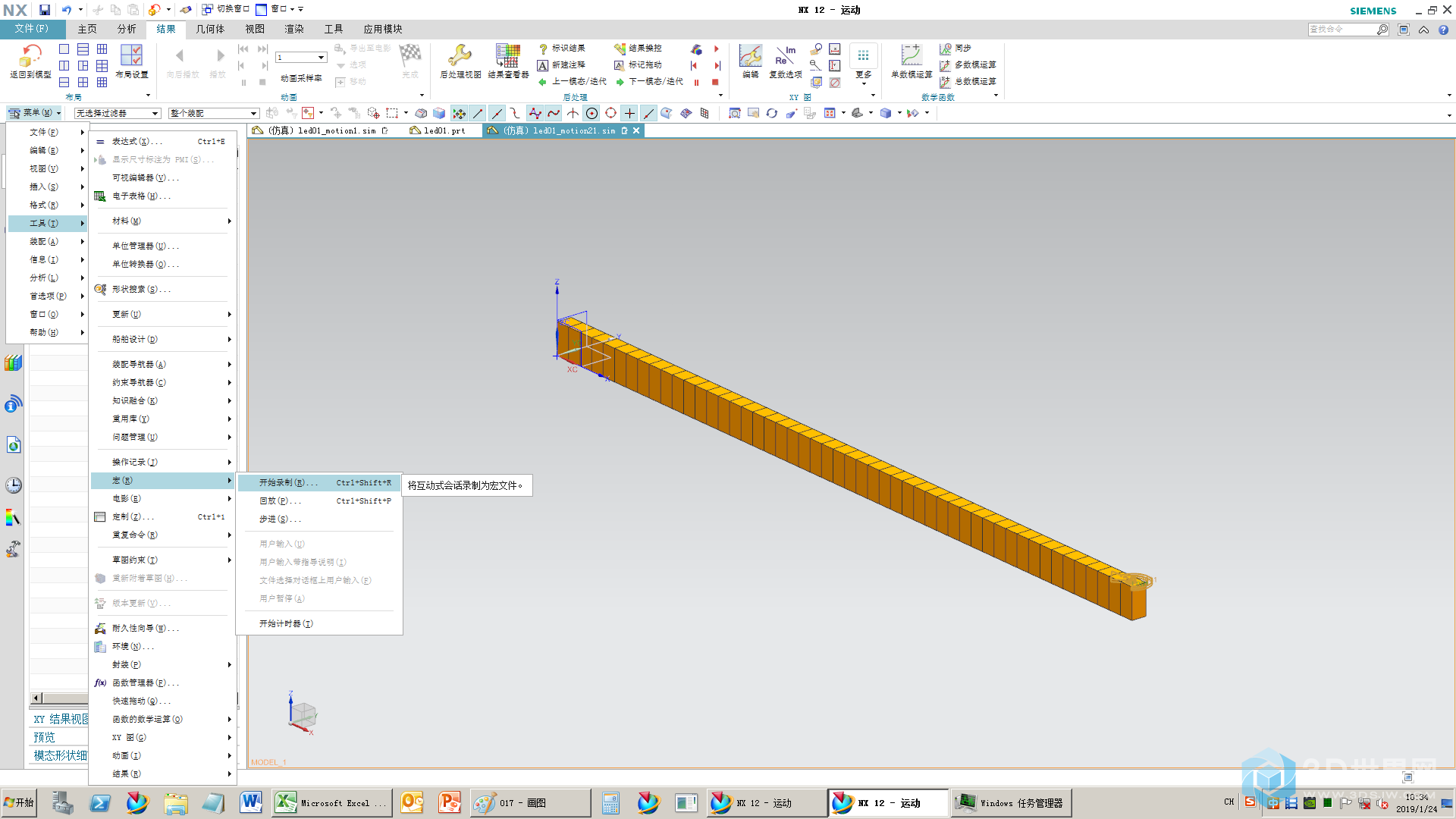Switch to the Analysis (分析) ribbon tab

(x=127, y=29)
